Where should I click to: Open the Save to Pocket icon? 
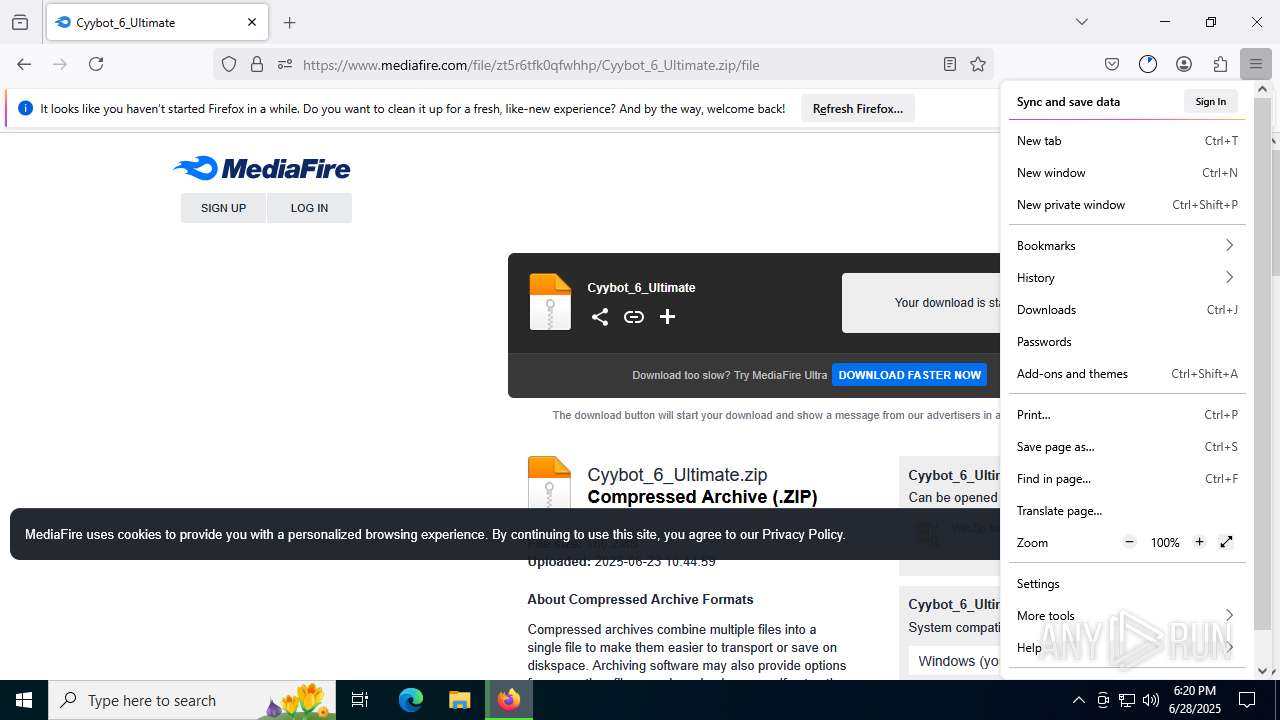[1112, 64]
